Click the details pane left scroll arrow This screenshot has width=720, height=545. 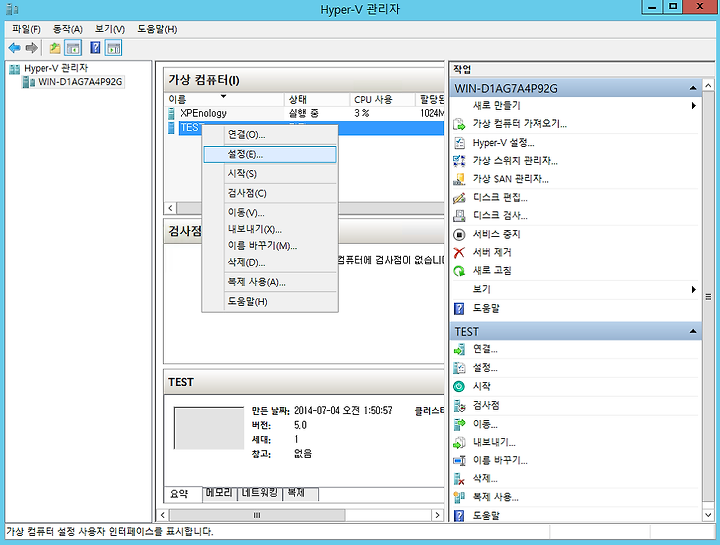tap(163, 515)
